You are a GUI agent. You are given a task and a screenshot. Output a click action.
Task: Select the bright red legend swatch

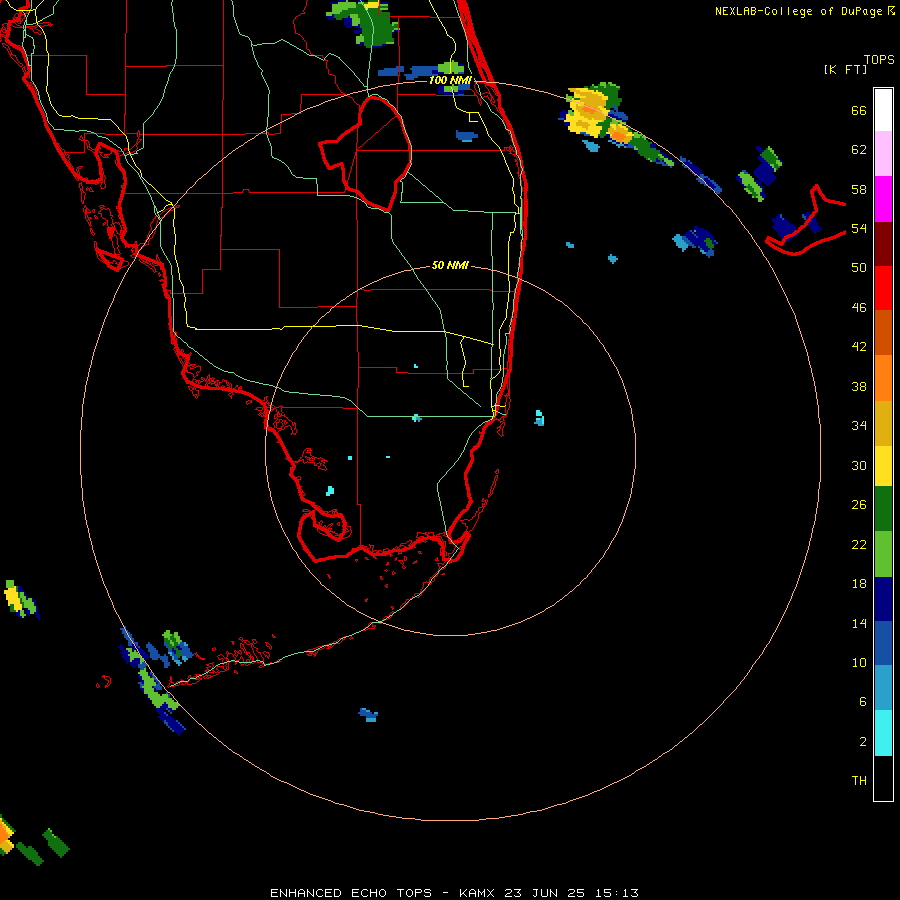click(x=883, y=288)
